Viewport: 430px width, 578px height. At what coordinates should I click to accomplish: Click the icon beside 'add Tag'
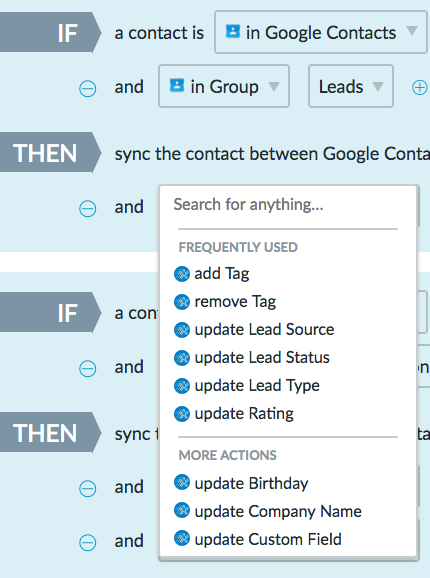tap(182, 274)
